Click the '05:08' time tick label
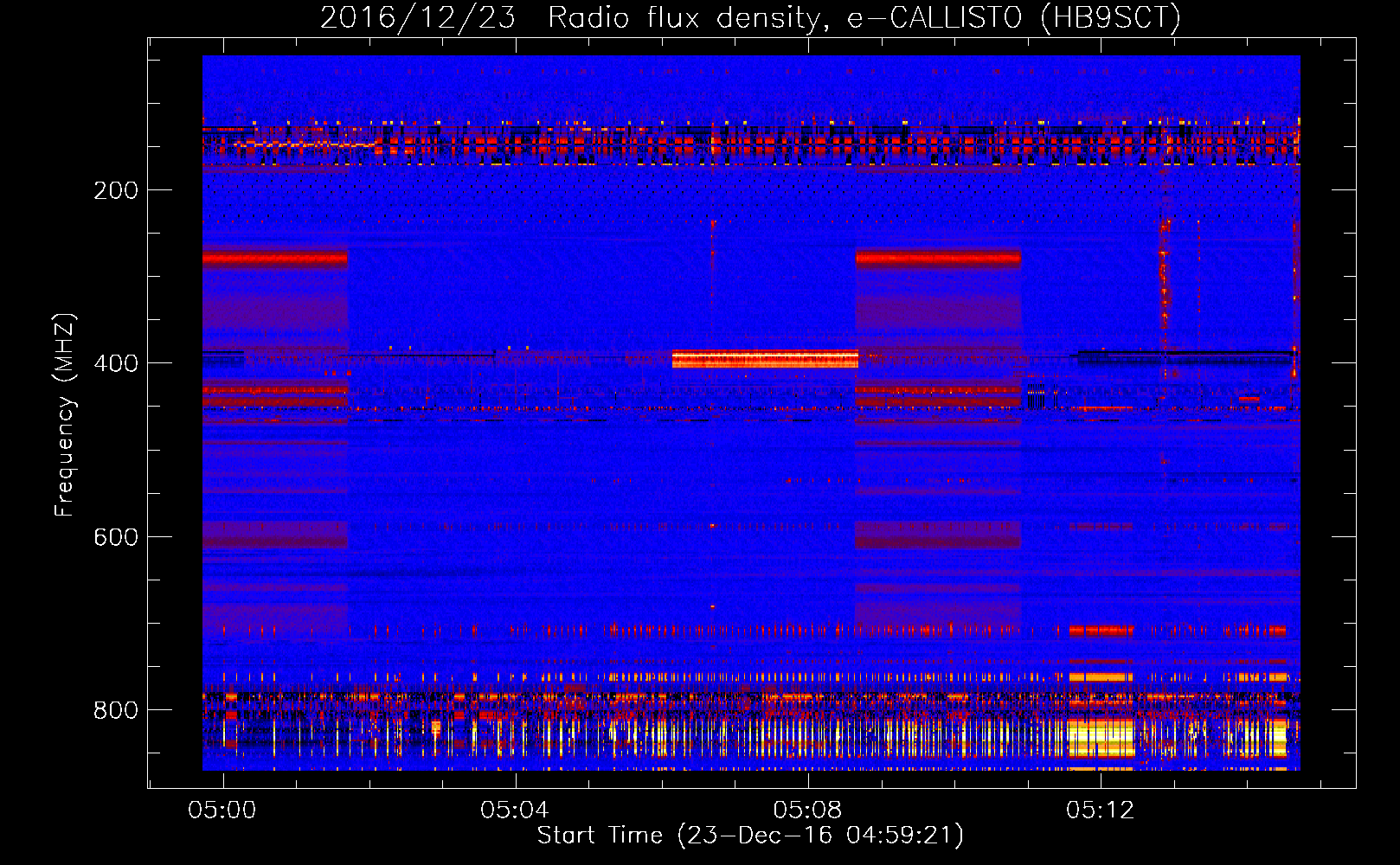This screenshot has width=1400, height=865. pos(807,811)
